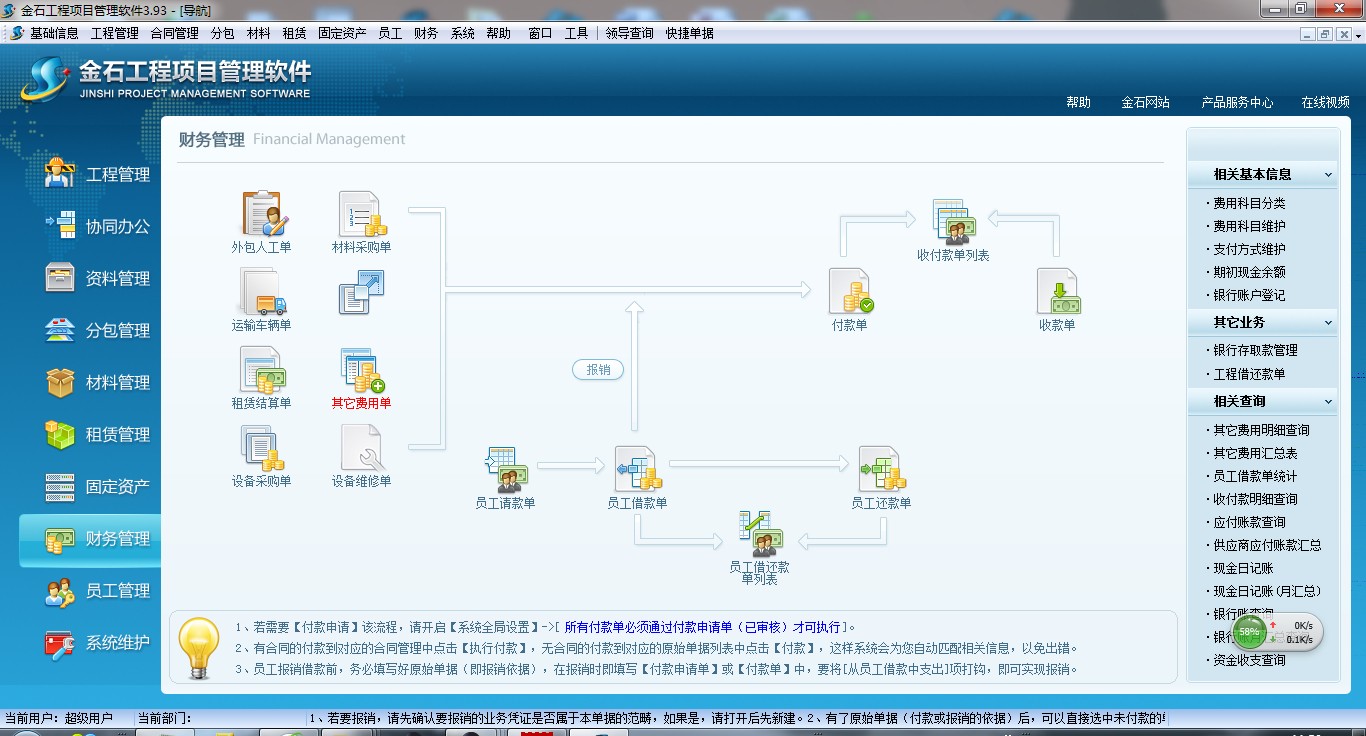Open 资金收支查询 link

(1250, 660)
